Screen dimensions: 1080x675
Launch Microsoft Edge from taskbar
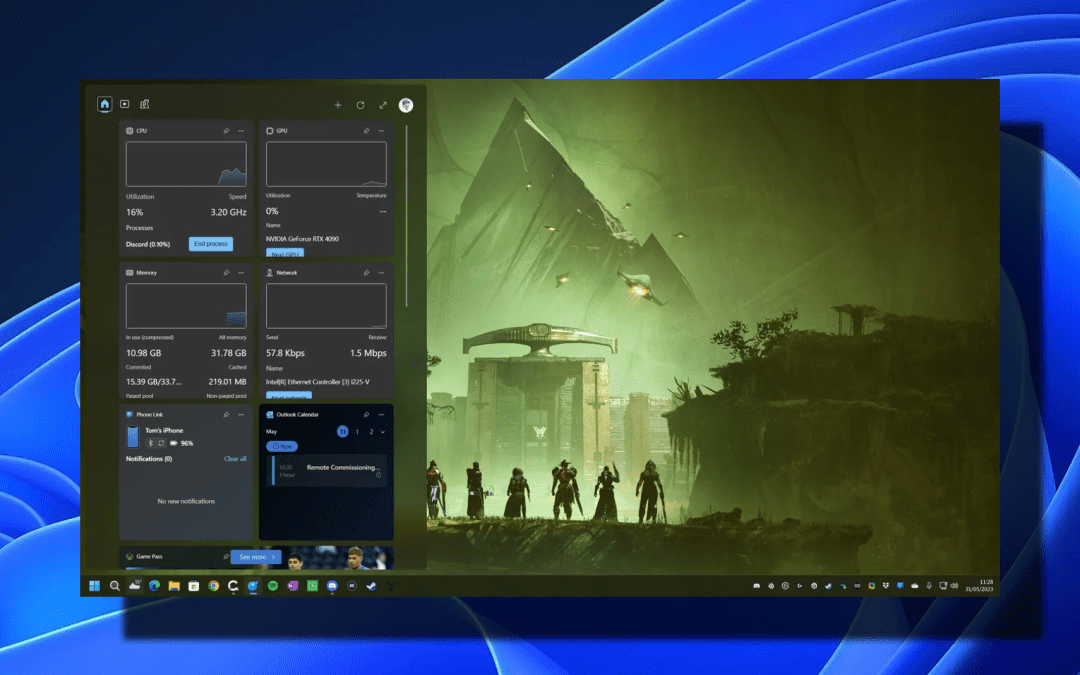tap(154, 586)
